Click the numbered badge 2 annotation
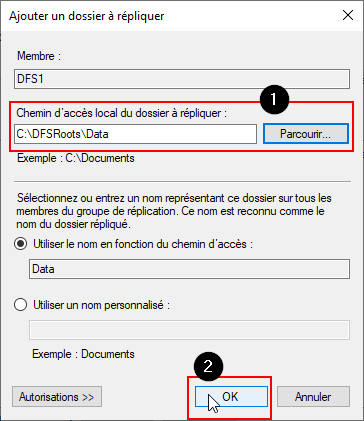The width and height of the screenshot is (364, 421). pyautogui.click(x=208, y=366)
